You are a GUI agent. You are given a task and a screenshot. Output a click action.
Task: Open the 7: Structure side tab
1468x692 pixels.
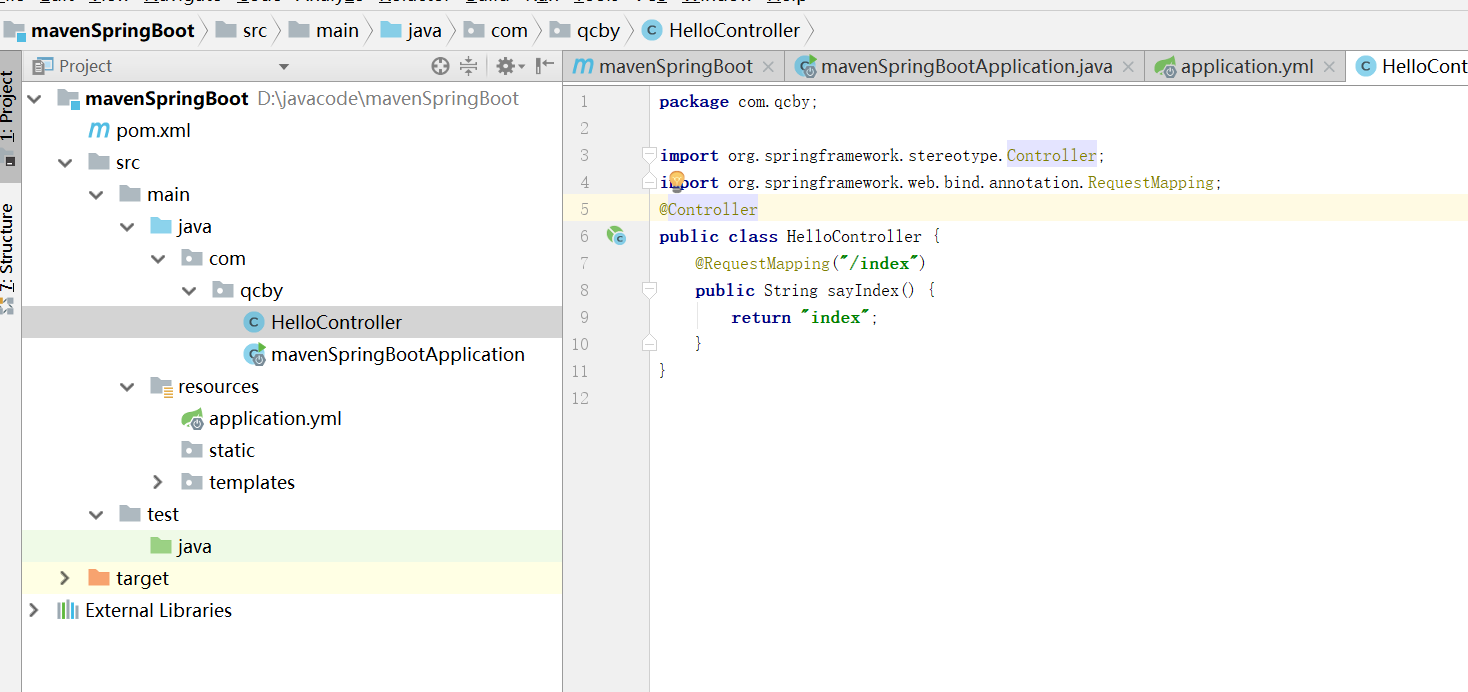(x=9, y=258)
